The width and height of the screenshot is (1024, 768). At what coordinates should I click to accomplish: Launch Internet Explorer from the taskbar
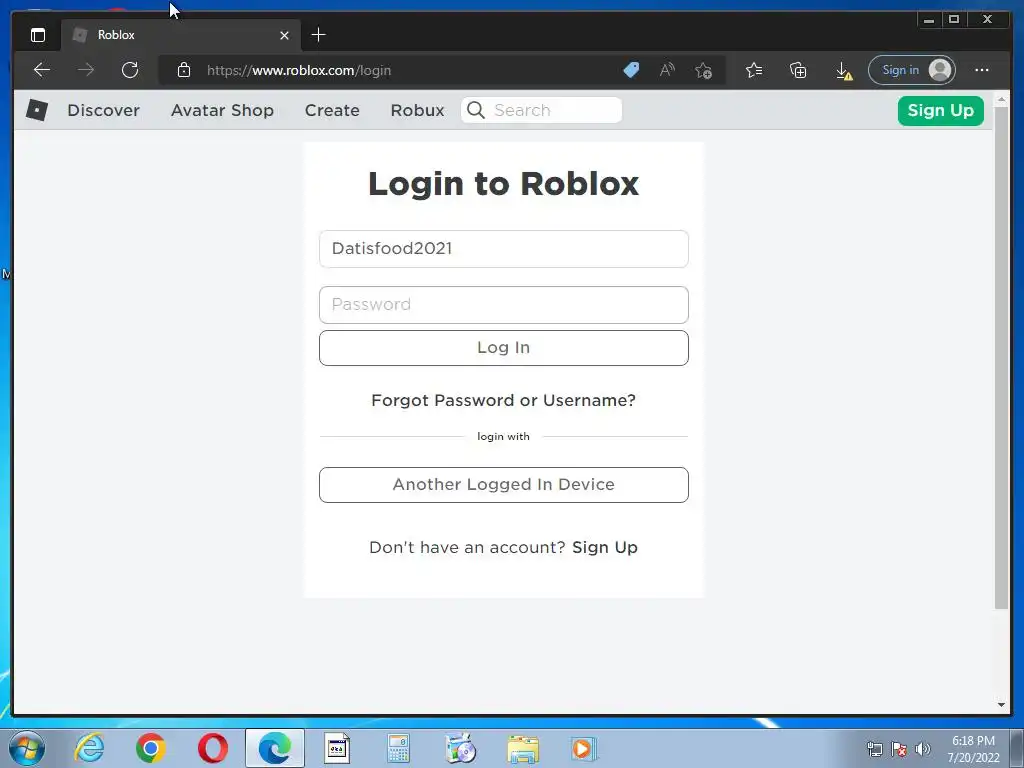click(x=89, y=748)
